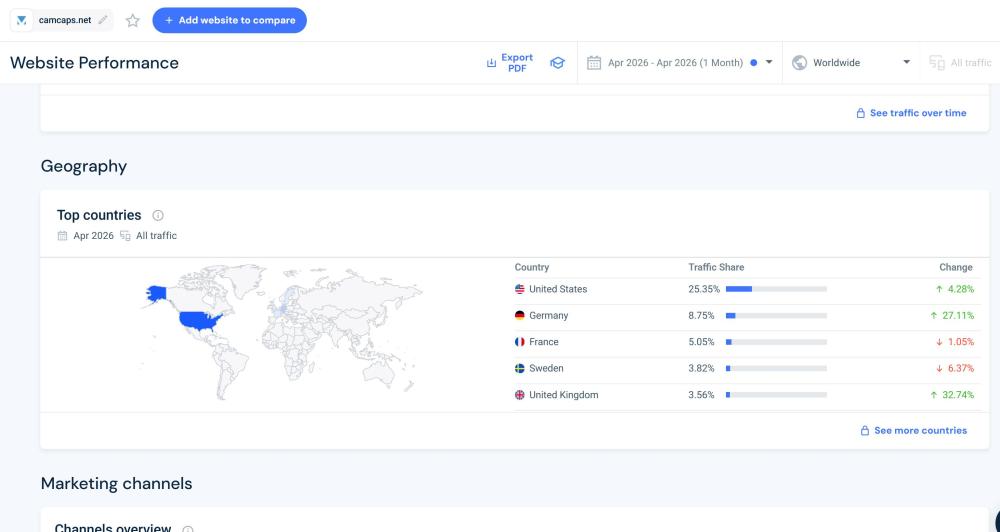Click the Top countries info icon
Viewport: 1000px width, 532px height.
[158, 216]
